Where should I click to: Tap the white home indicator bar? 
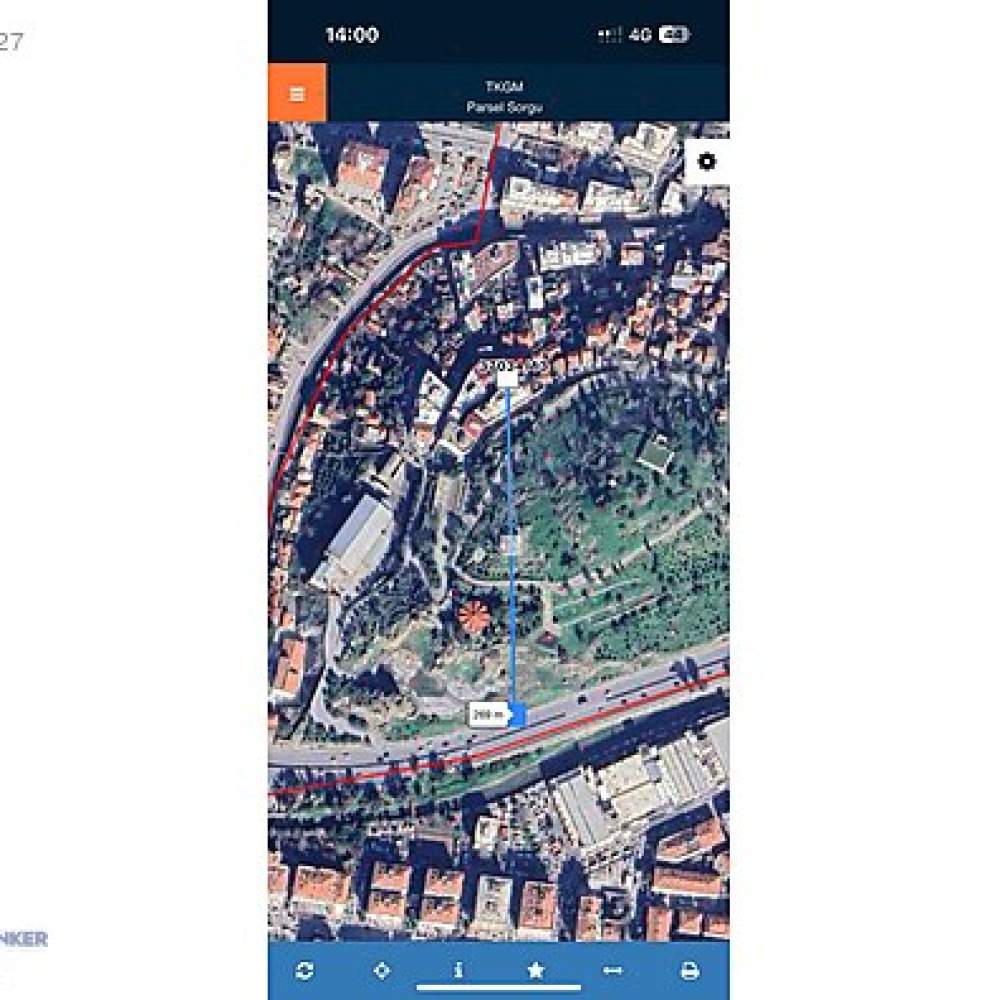[499, 989]
